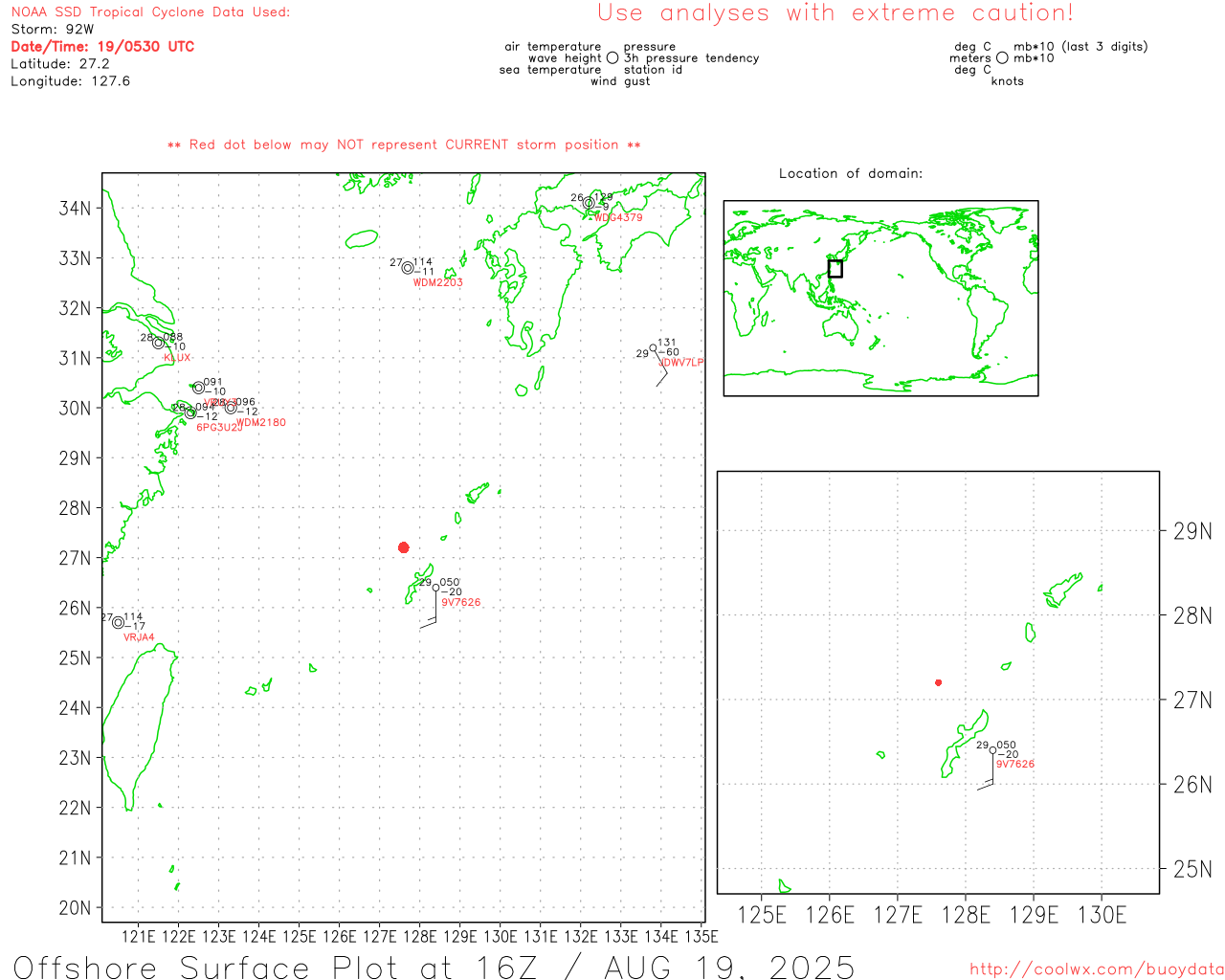
Task: Click station circle marker beside WDM2203
Action: tap(408, 268)
